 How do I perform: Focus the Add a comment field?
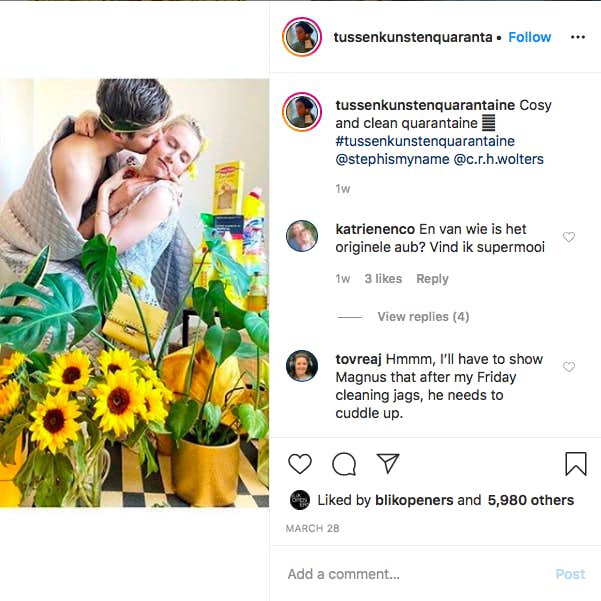(410, 574)
